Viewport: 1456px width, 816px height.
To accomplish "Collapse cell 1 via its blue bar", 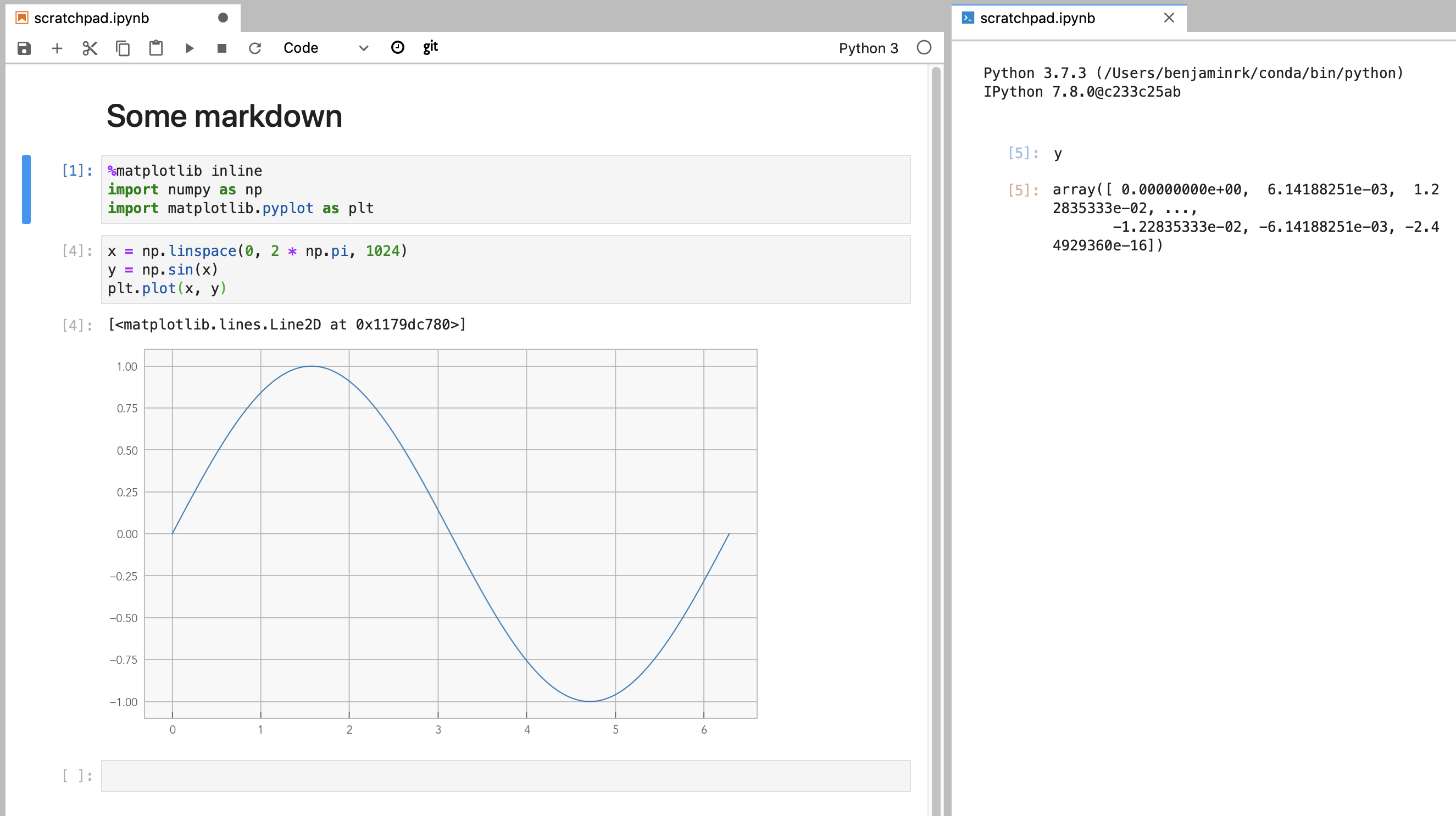I will 26,189.
